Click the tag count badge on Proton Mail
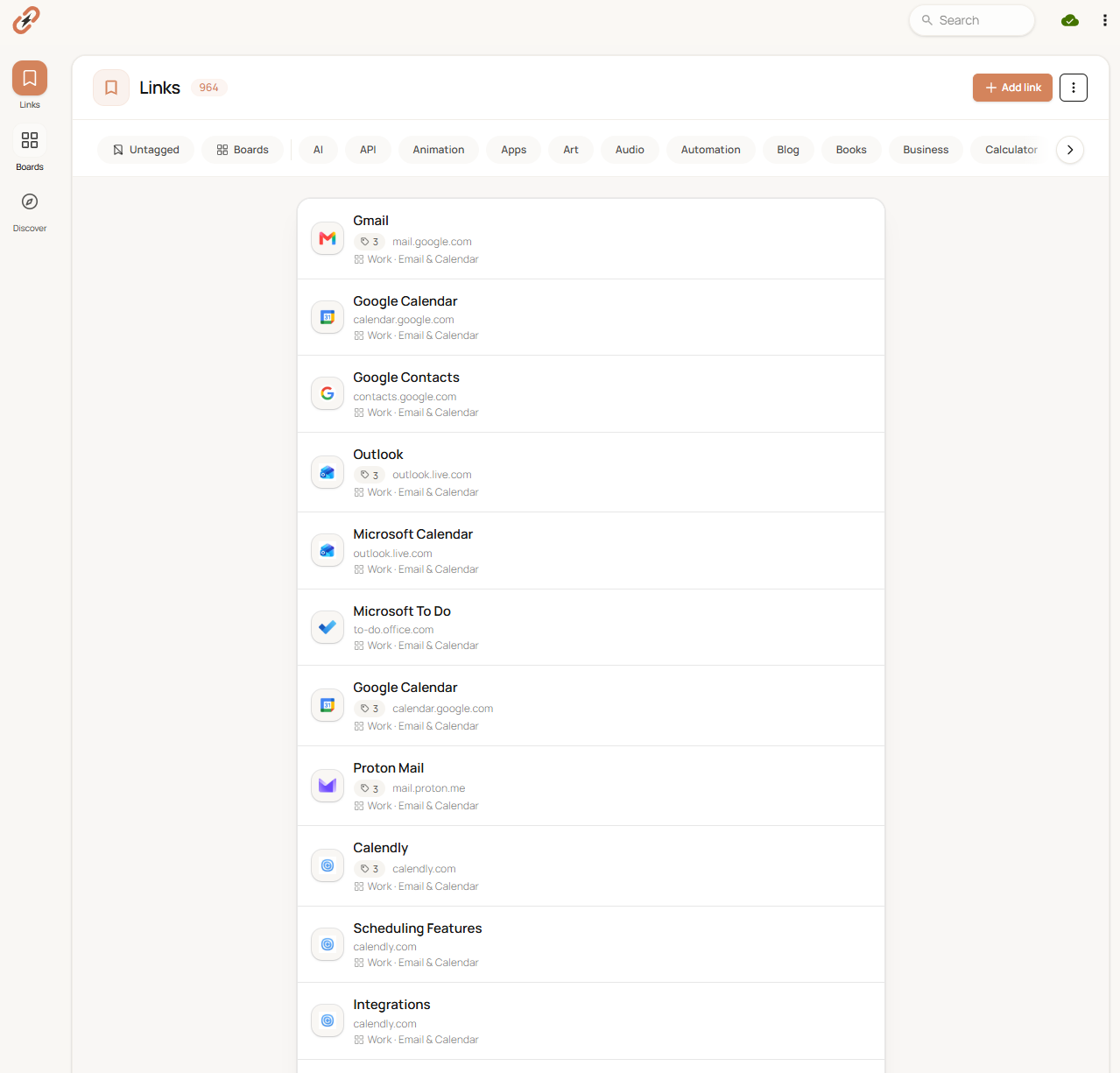This screenshot has width=1120, height=1073. (370, 788)
